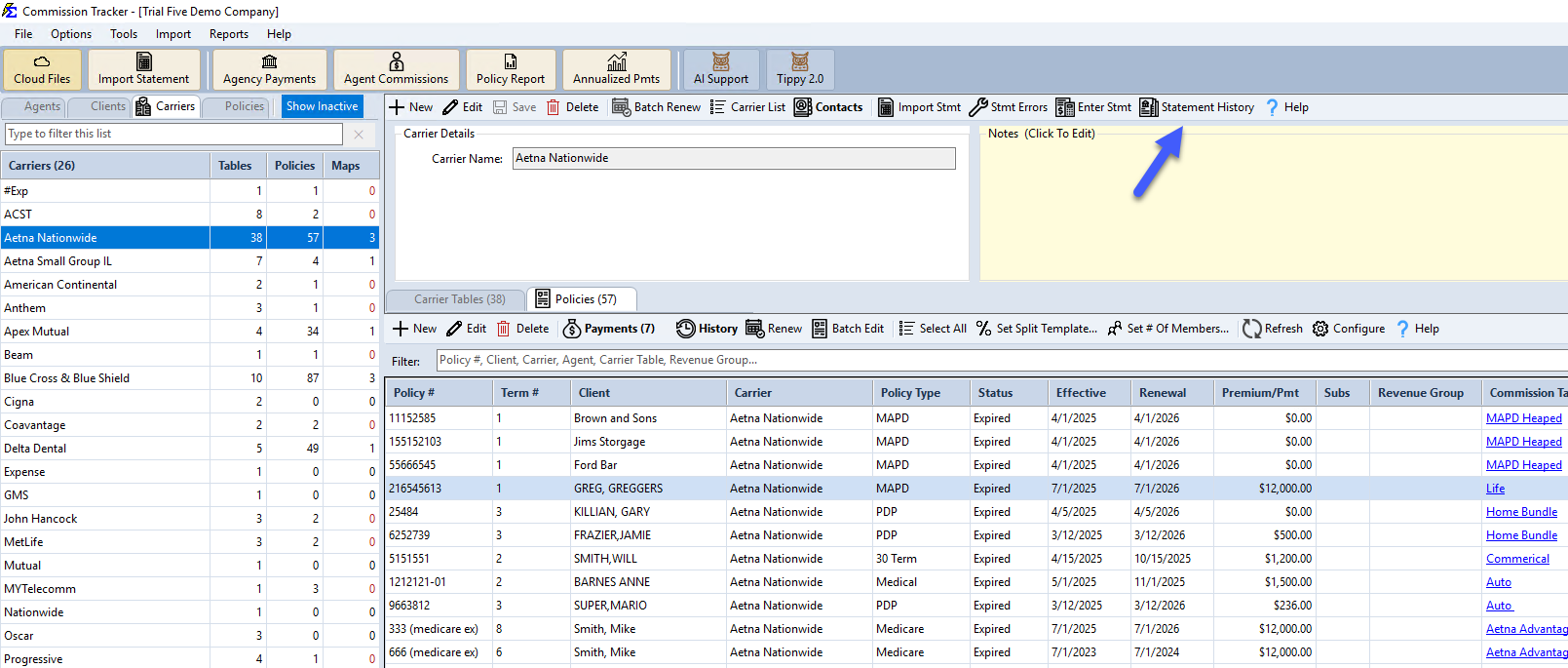The width and height of the screenshot is (1568, 668).
Task: Open the Import Statement tool
Action: click(x=143, y=69)
